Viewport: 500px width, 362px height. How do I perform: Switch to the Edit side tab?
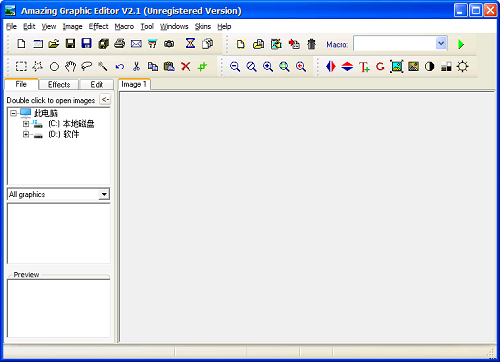[x=97, y=85]
